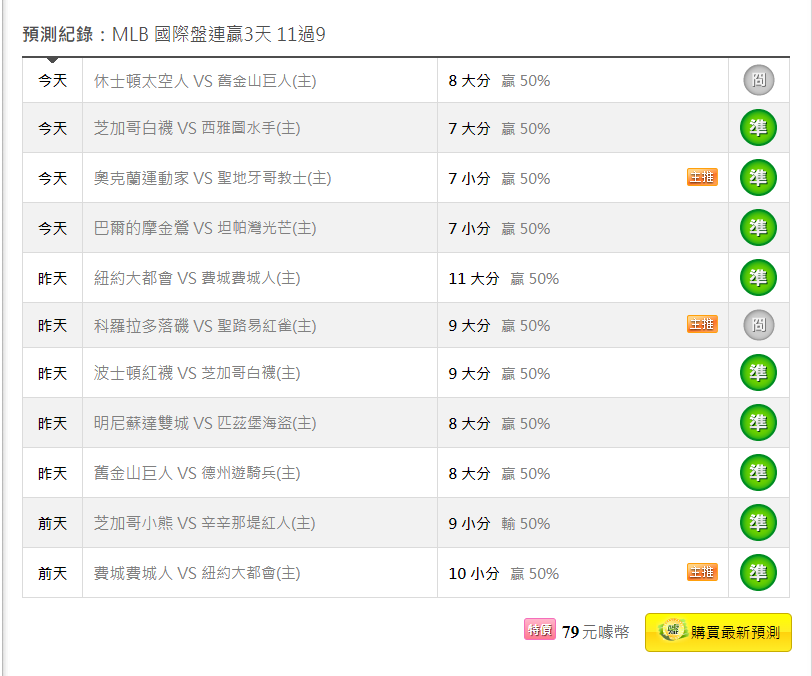The height and width of the screenshot is (676, 812).
Task: Click 昨天 cell in 波士頓紅襪 row
Action: point(52,373)
